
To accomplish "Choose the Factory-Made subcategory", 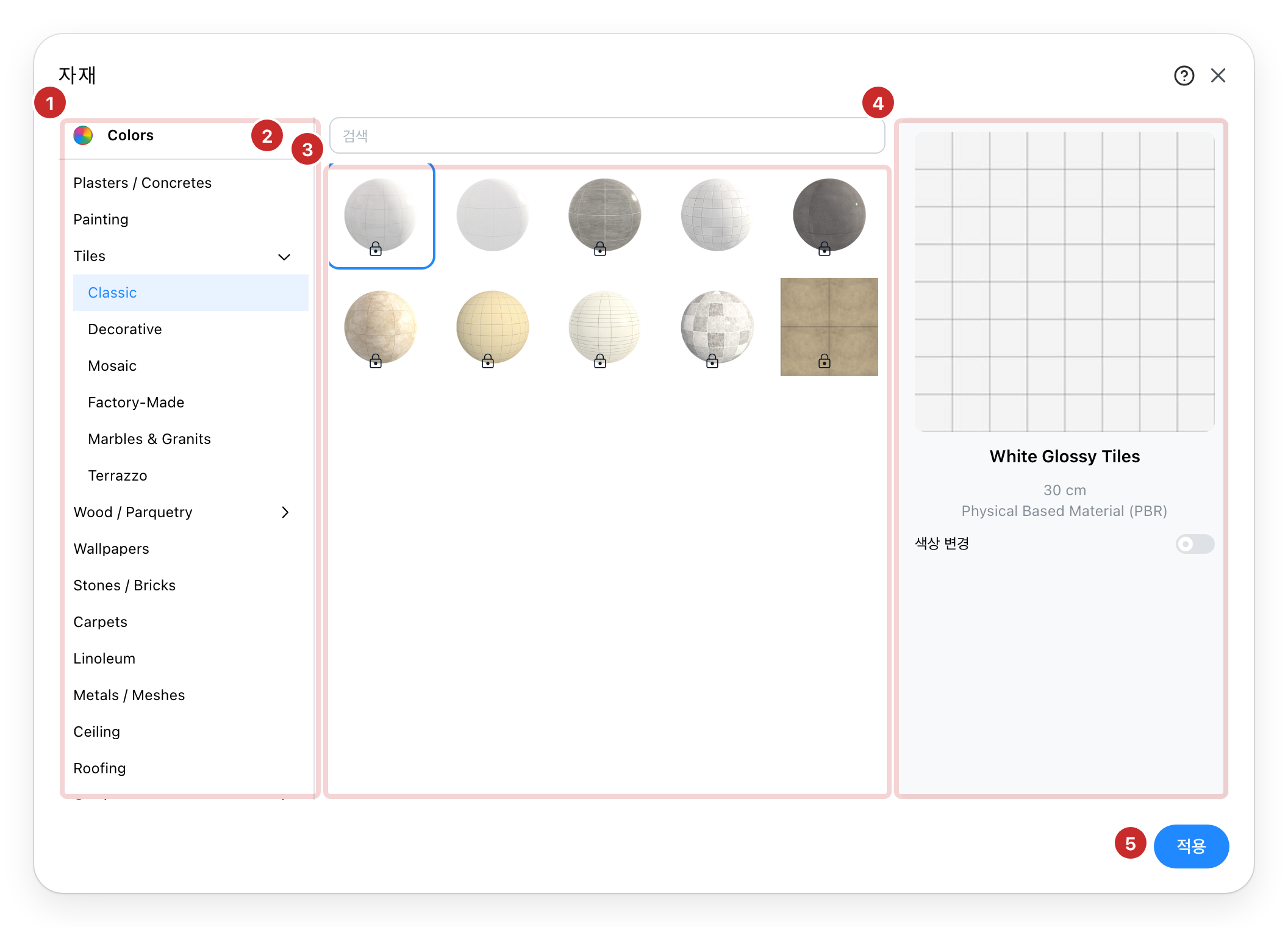I will coord(136,403).
